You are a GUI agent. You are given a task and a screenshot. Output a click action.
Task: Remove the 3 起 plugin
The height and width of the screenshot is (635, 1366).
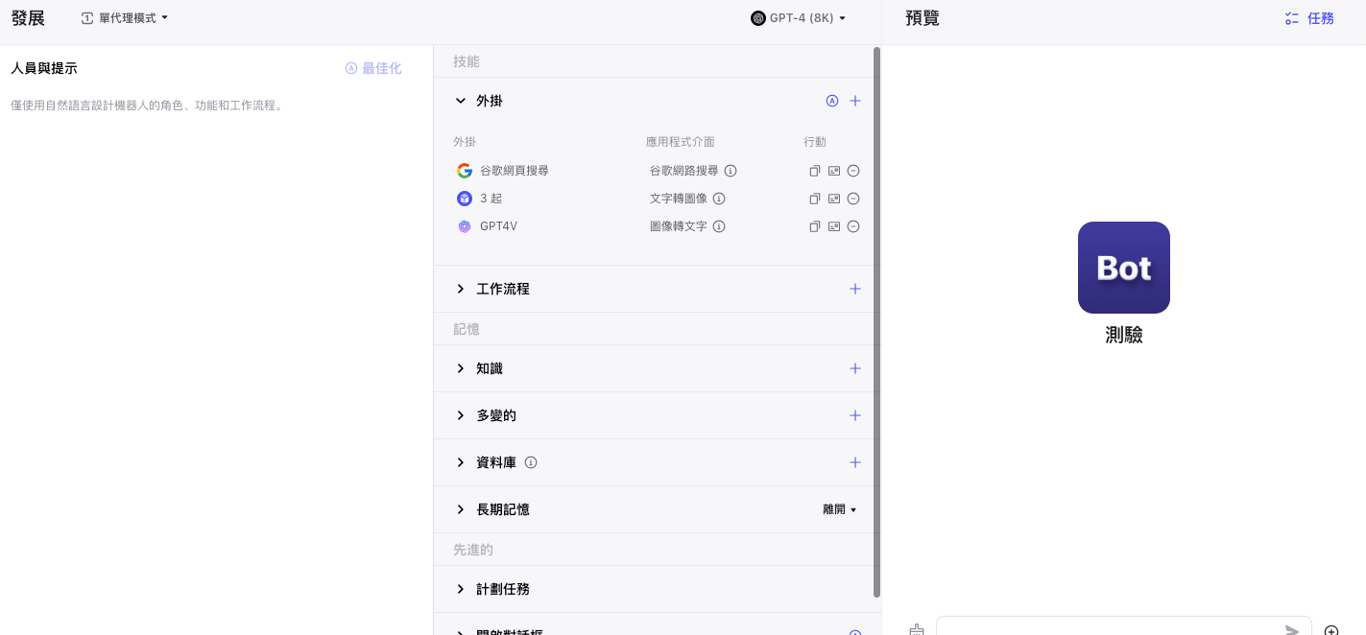(853, 199)
